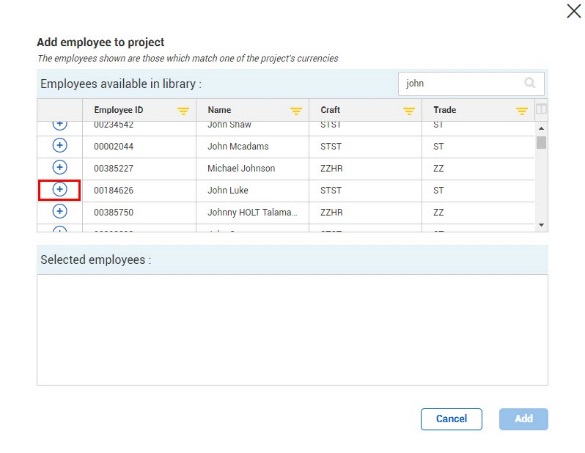This screenshot has height=453, width=585.
Task: Open the column chooser icon
Action: click(541, 109)
